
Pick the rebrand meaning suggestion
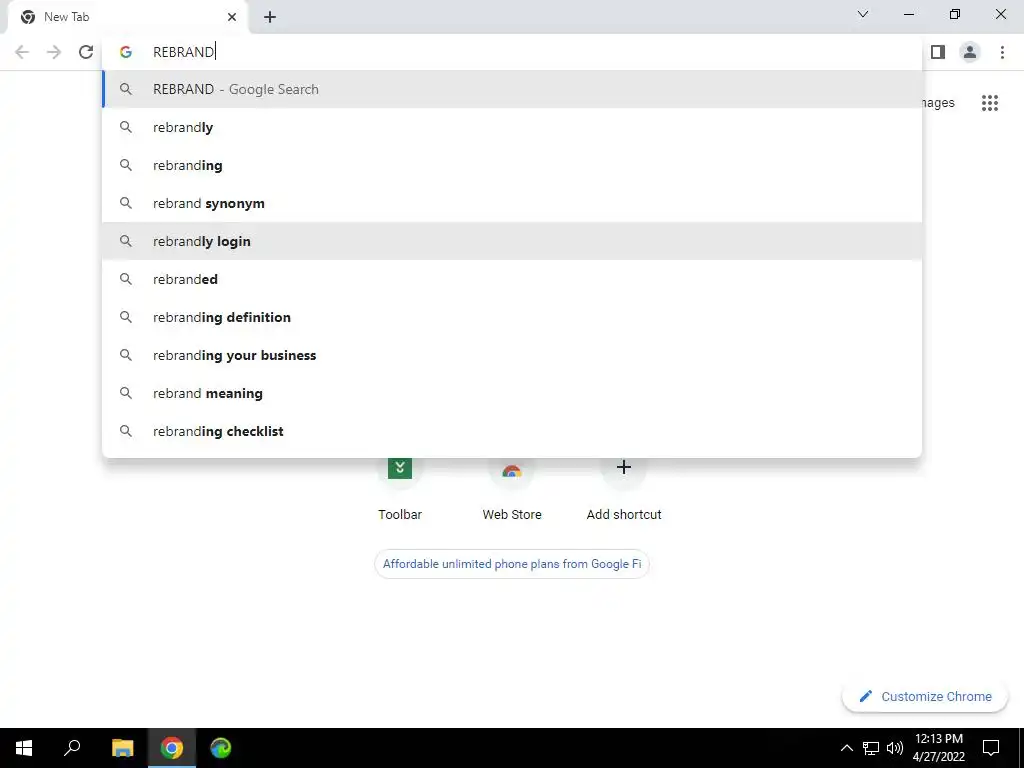click(x=512, y=392)
